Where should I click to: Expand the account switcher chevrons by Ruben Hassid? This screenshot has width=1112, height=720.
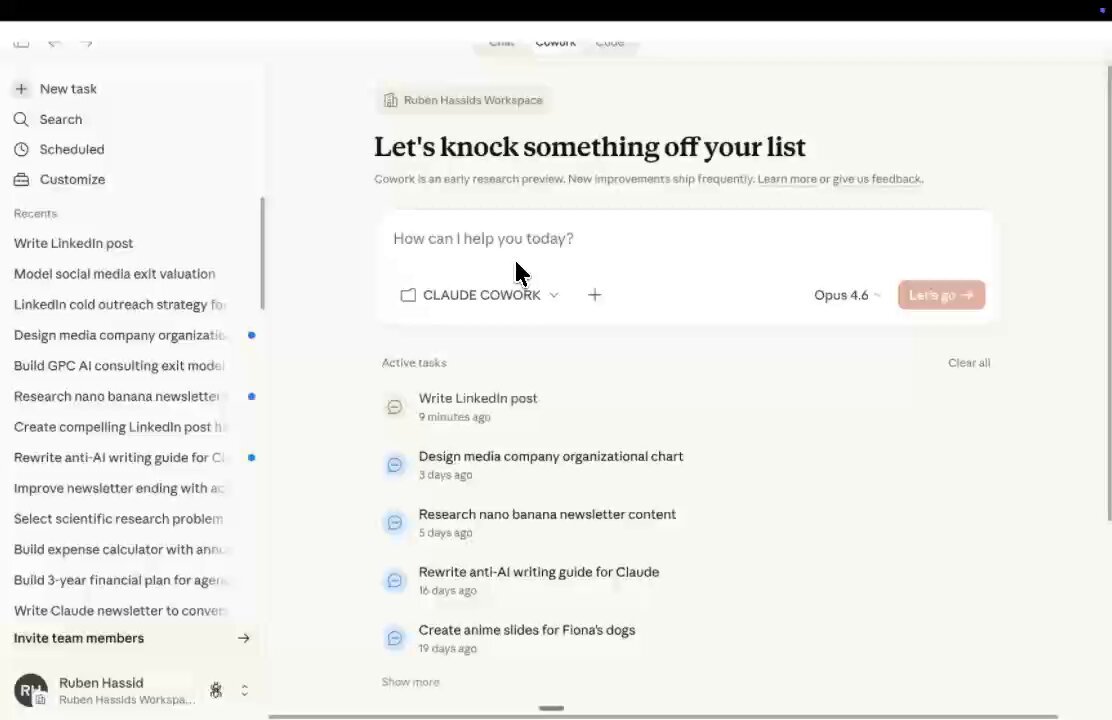point(245,690)
